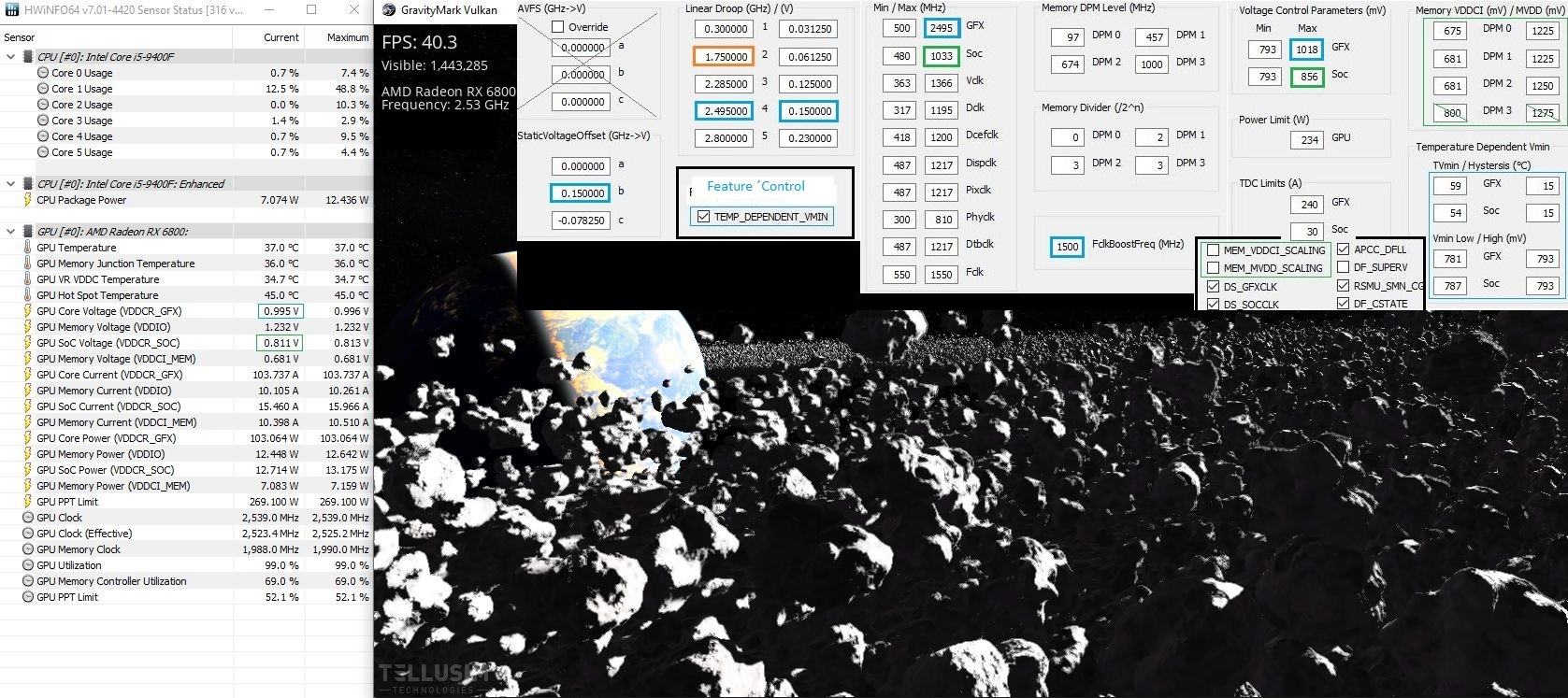The width and height of the screenshot is (1568, 698).
Task: Click the icon next to Core 3 Usage
Action: pos(43,121)
